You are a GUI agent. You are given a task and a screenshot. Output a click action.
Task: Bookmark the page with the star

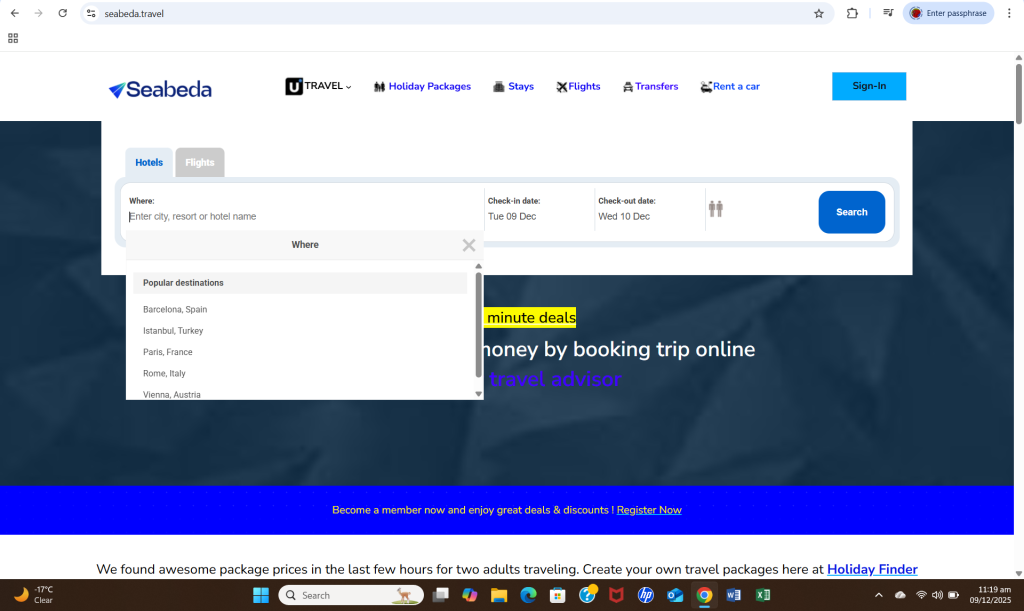point(819,13)
